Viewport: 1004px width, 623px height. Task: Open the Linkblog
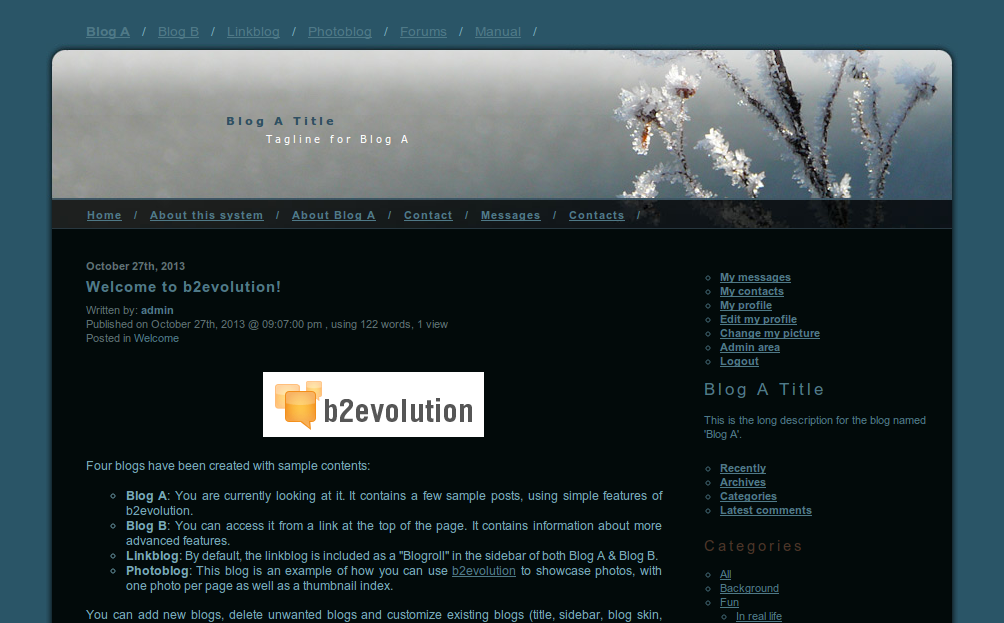coord(253,31)
